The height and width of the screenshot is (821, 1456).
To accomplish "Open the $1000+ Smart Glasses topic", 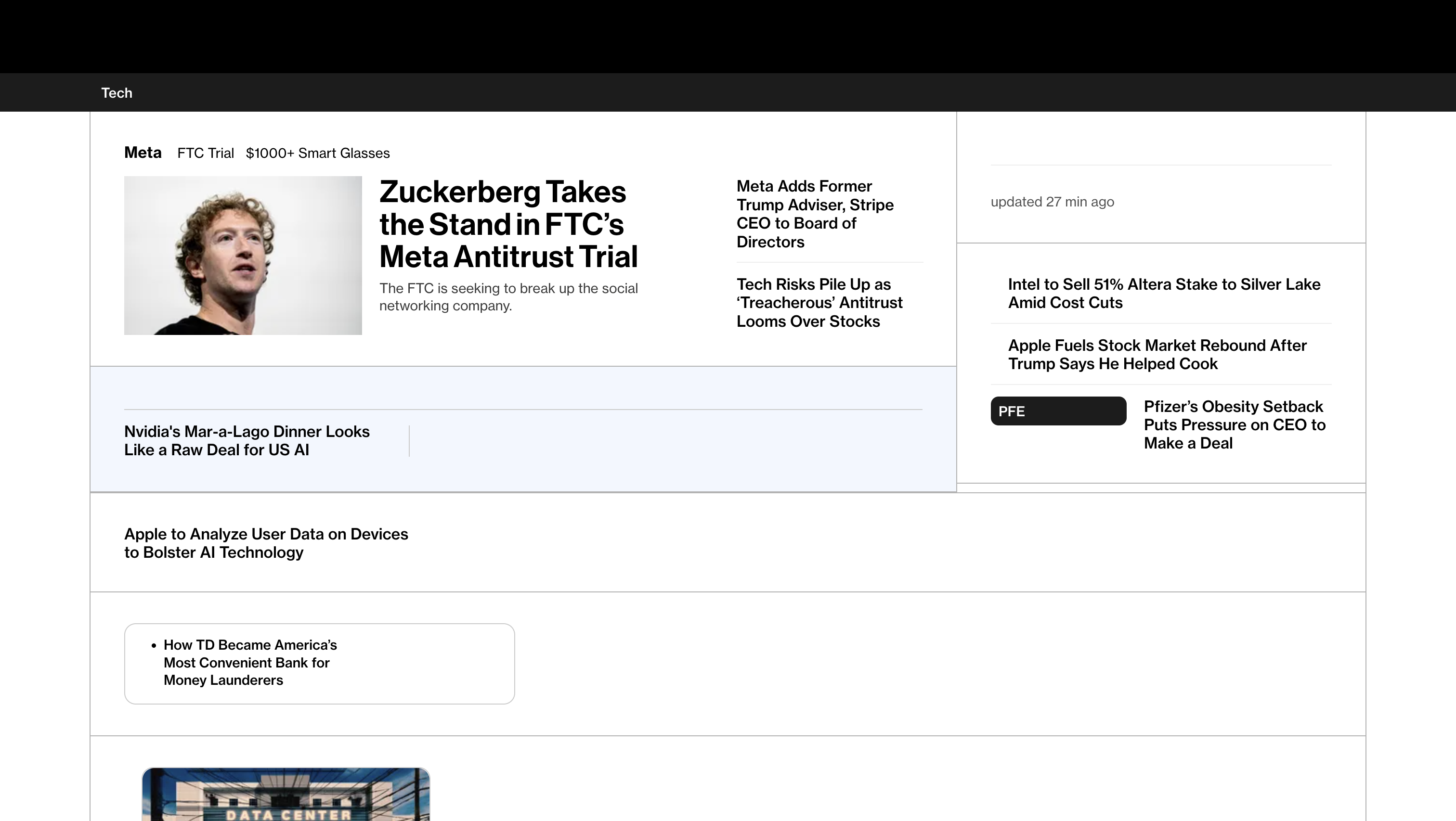I will tap(317, 153).
